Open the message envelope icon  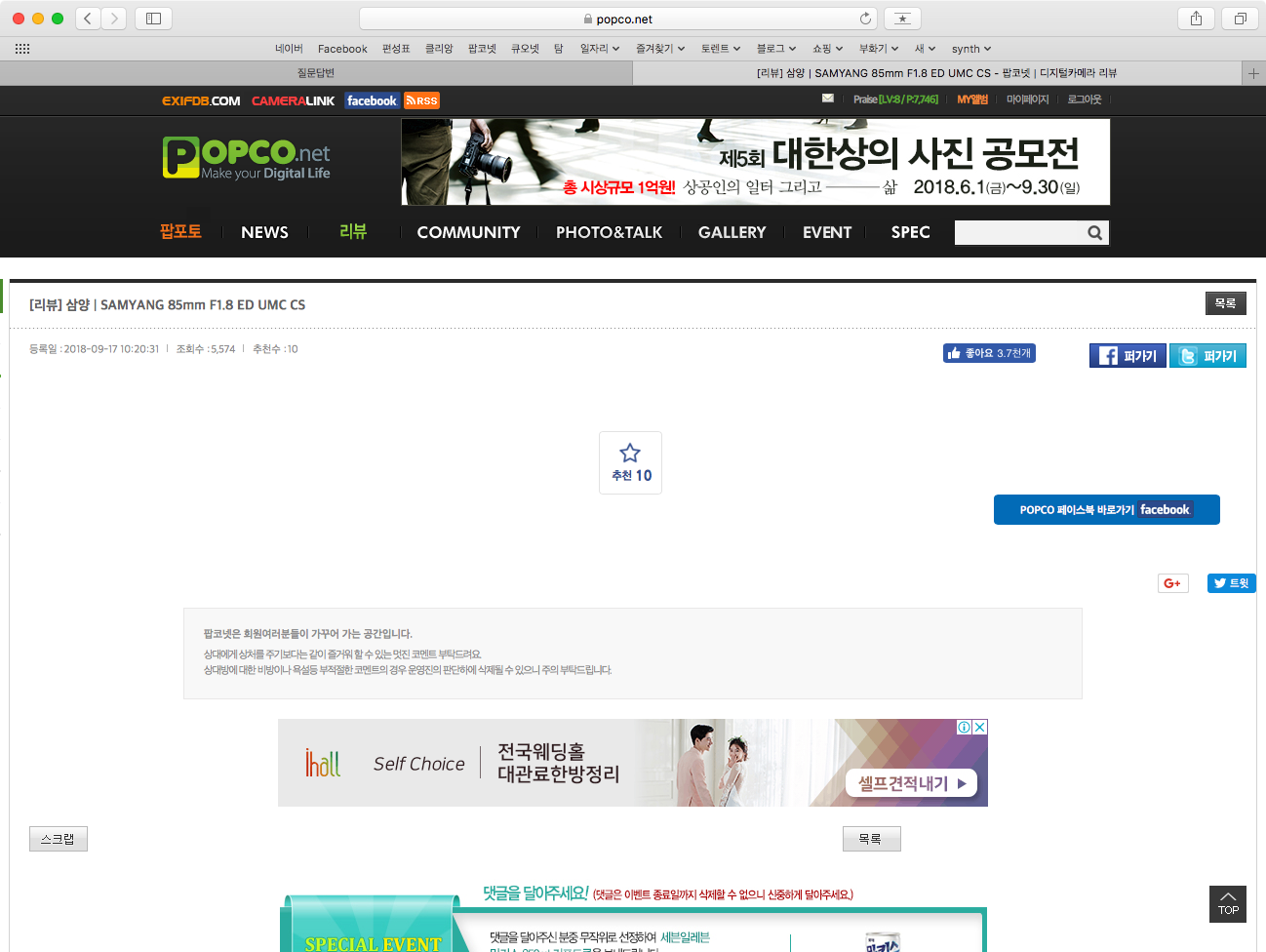pyautogui.click(x=828, y=99)
